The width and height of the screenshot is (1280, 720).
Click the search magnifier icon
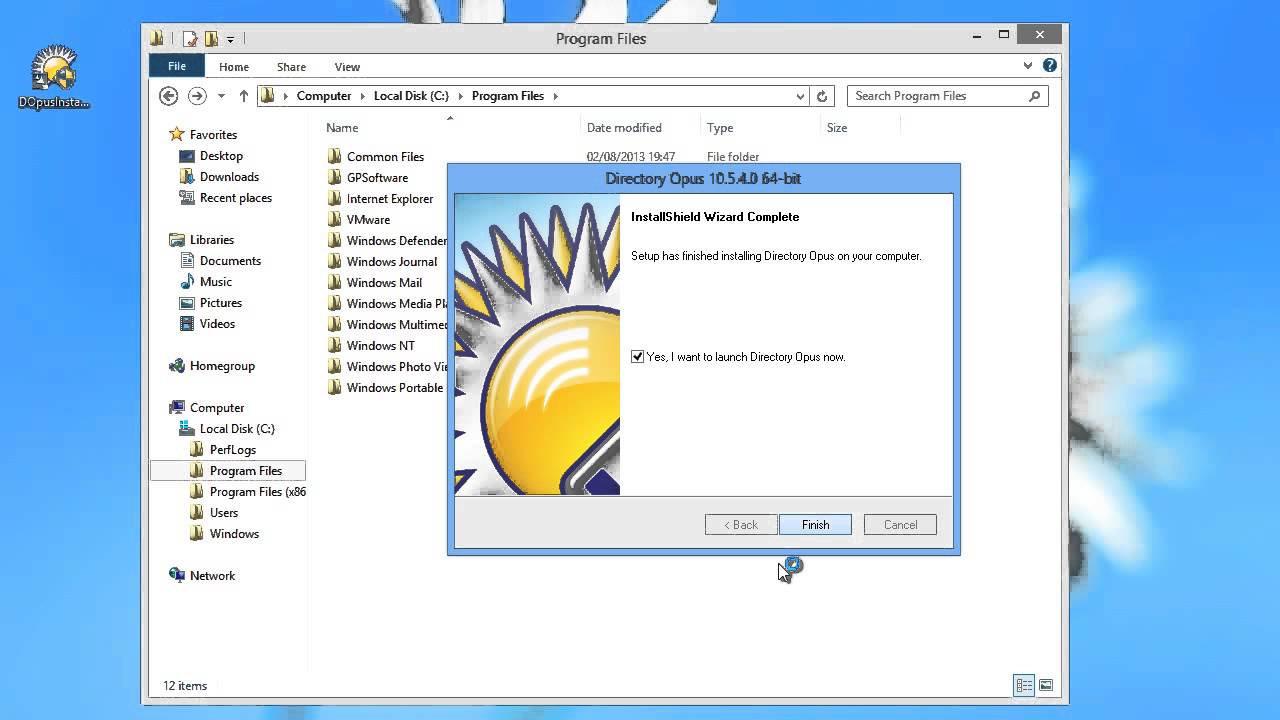point(1035,96)
